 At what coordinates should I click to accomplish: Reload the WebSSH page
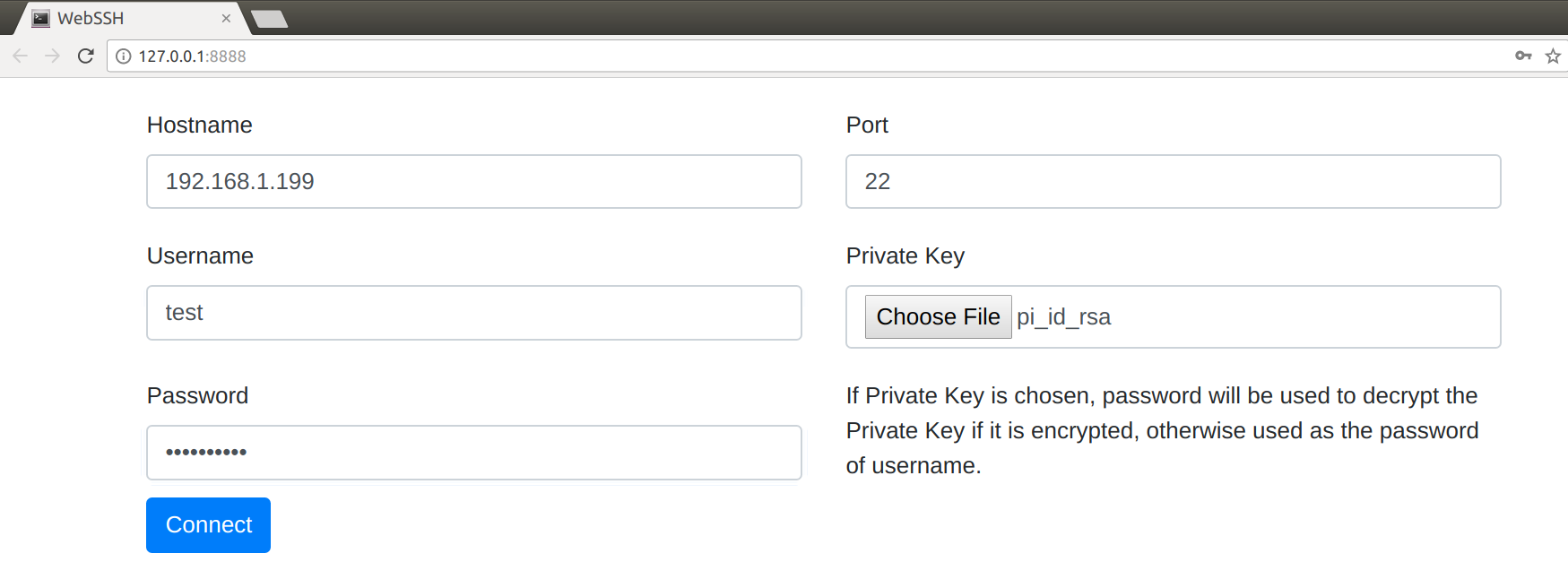[x=86, y=56]
